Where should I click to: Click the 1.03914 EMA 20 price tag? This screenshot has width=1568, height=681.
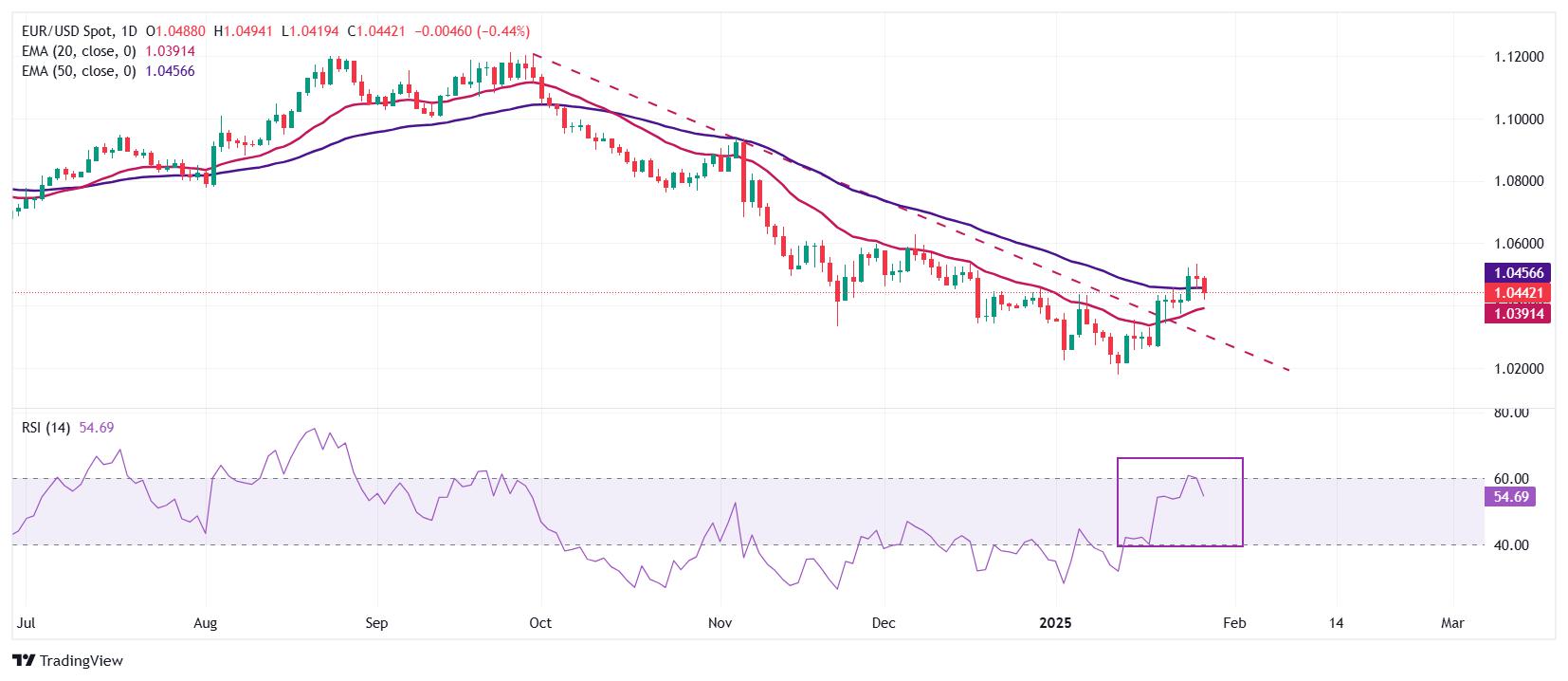[x=1517, y=314]
